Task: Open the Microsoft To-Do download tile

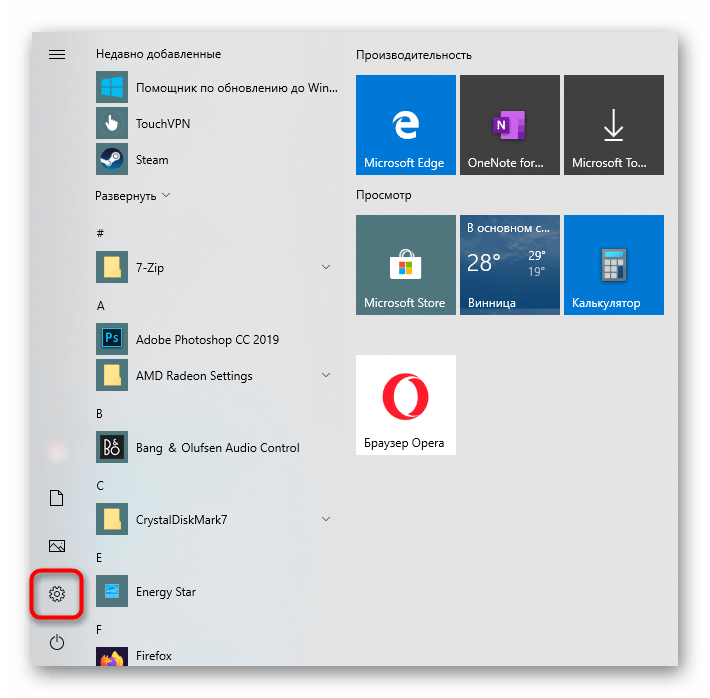Action: click(614, 125)
